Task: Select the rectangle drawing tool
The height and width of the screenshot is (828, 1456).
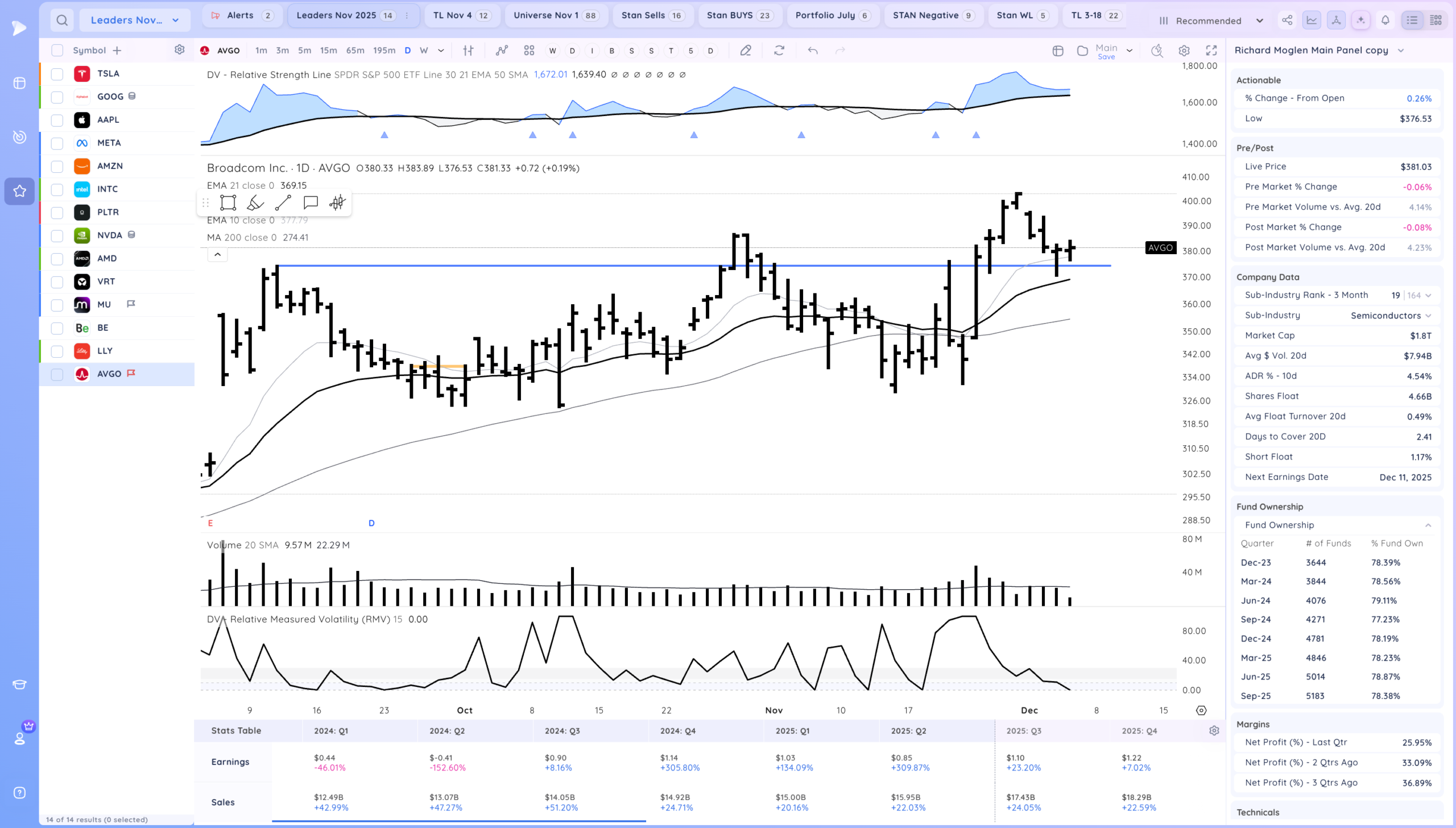Action: tap(228, 203)
